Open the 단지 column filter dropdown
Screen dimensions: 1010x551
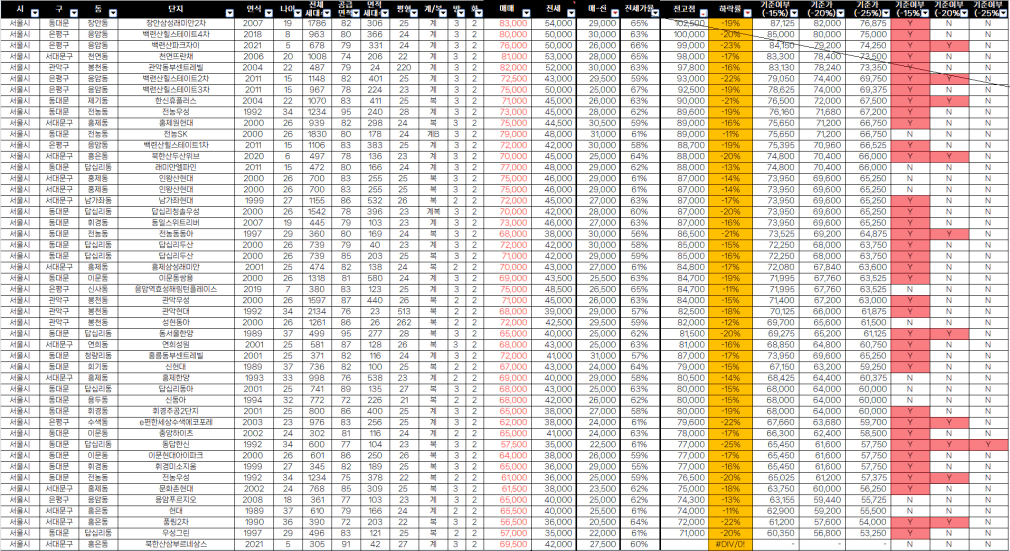click(230, 13)
